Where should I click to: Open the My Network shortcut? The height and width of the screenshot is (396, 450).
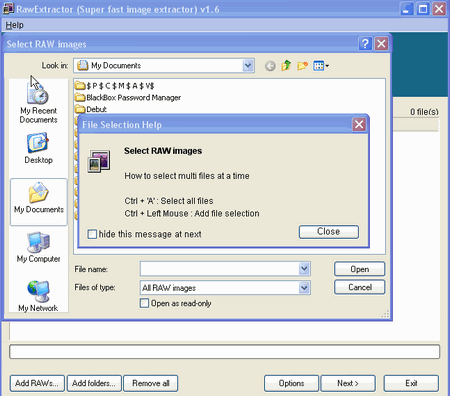(38, 296)
